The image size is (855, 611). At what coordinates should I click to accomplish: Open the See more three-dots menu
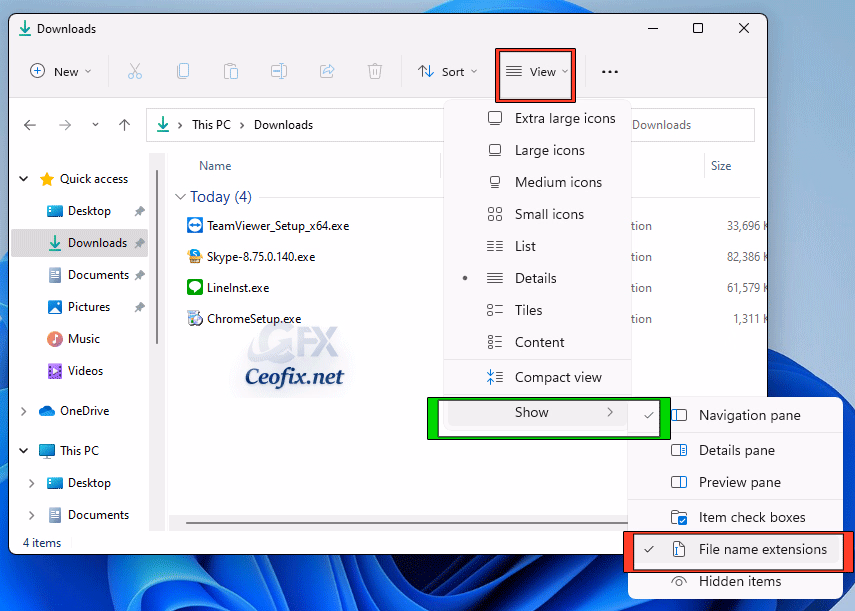(610, 72)
